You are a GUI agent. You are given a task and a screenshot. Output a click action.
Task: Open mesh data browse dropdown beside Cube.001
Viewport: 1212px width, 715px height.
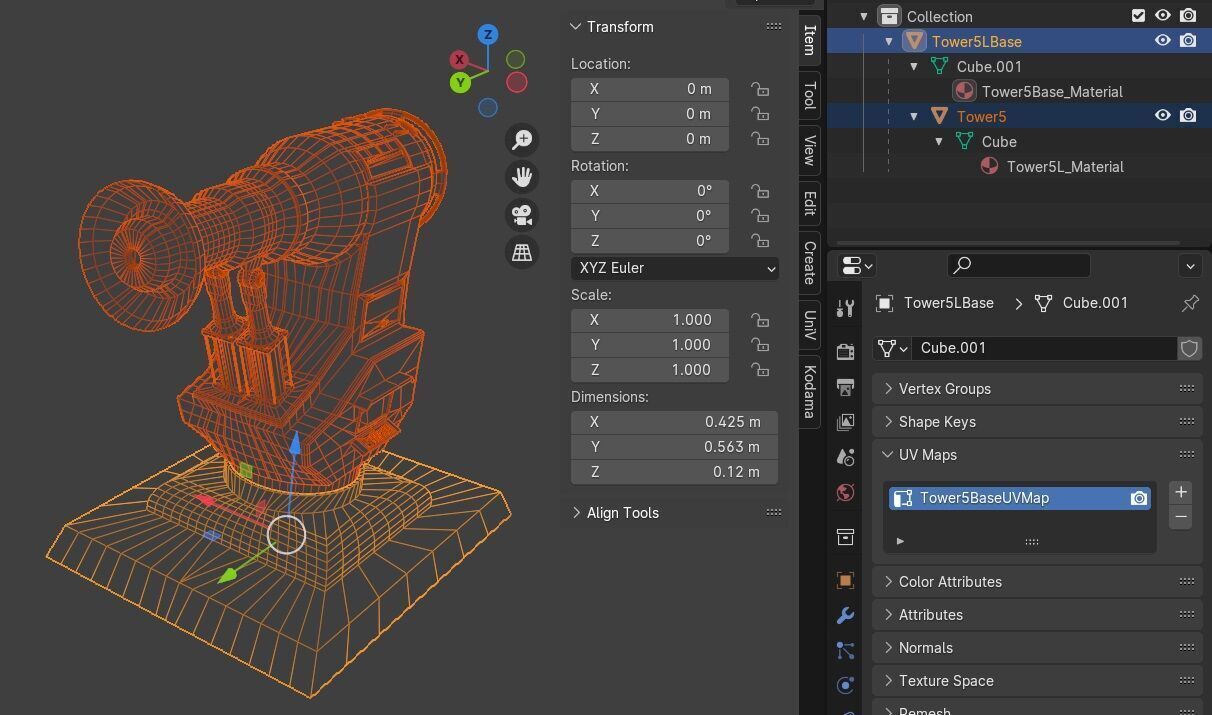(892, 348)
